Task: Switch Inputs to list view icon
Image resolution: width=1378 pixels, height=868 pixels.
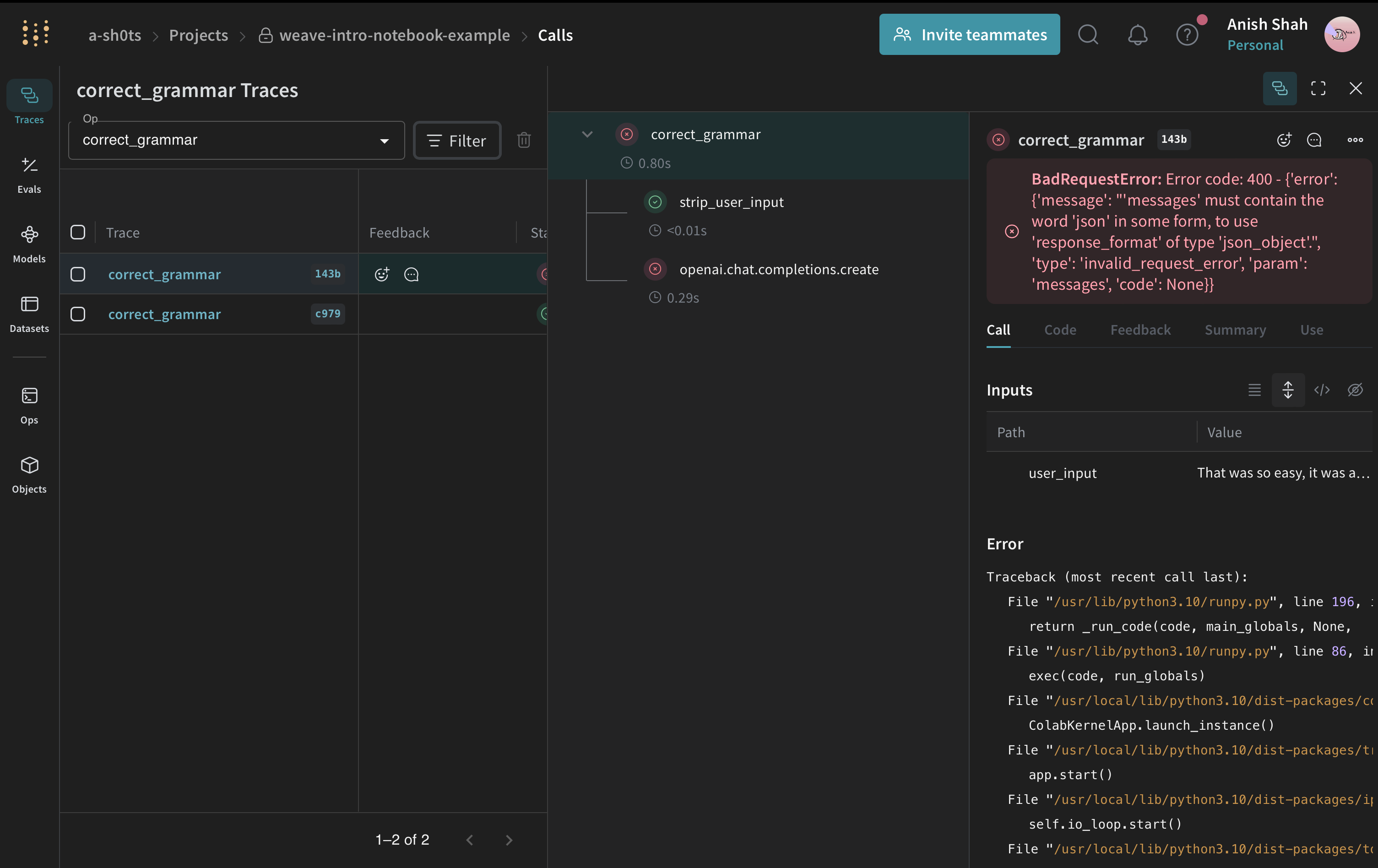Action: (x=1254, y=390)
